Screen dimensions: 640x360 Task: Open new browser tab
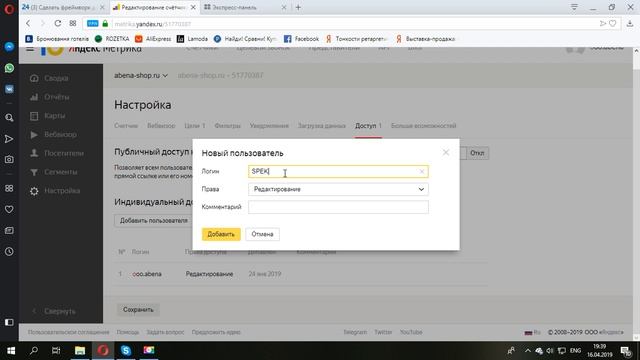pos(298,7)
